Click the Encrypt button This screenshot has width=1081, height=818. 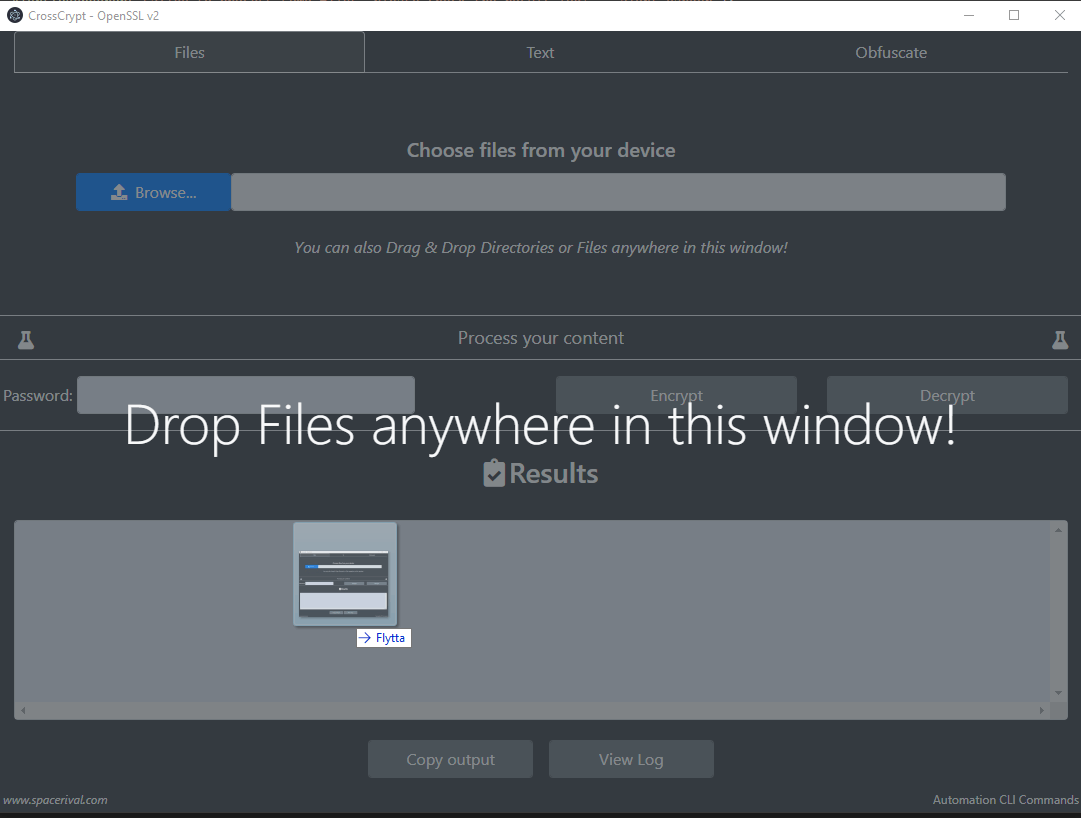(676, 395)
